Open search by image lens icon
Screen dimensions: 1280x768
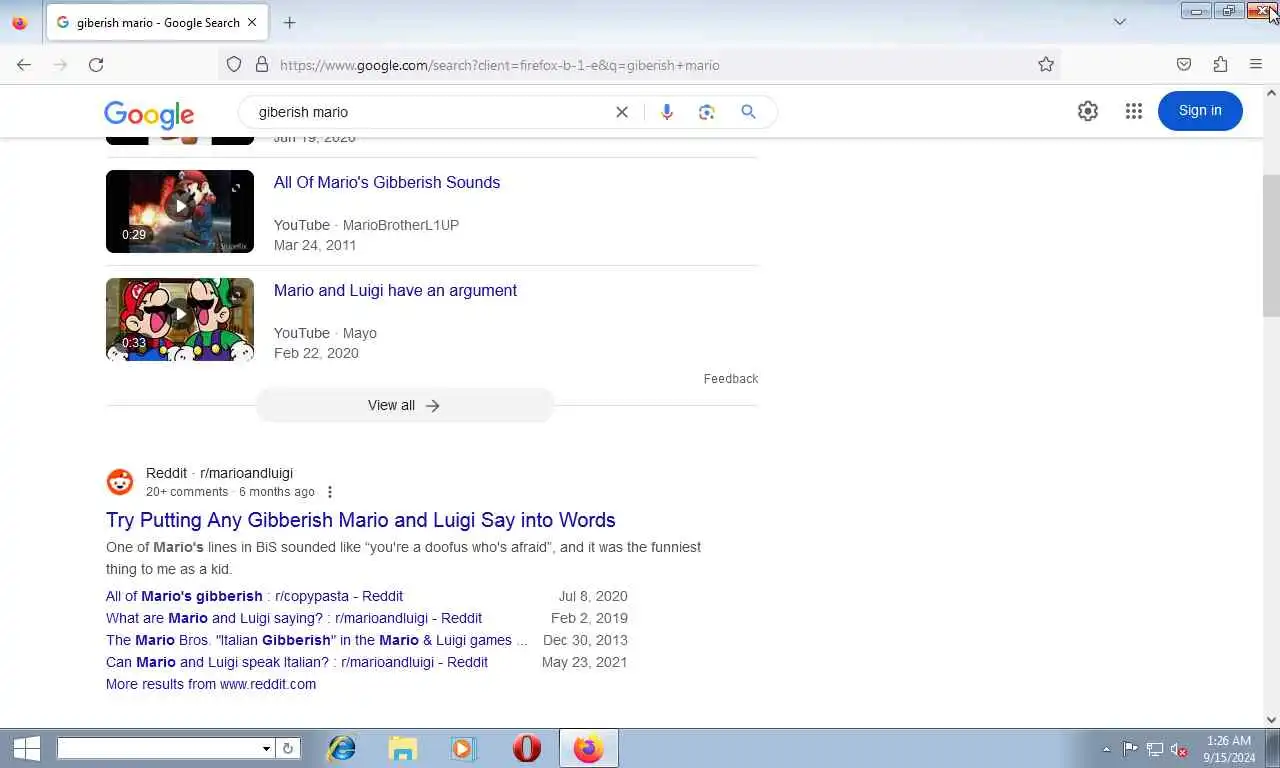(x=707, y=112)
